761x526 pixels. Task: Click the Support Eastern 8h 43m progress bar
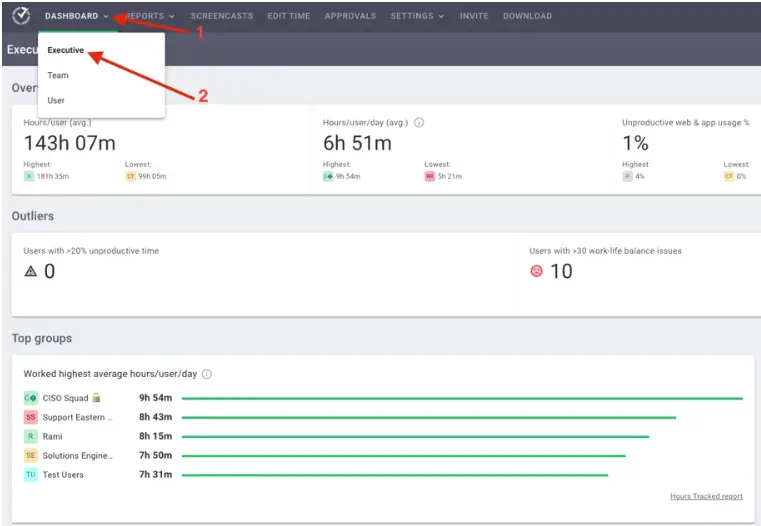pos(429,417)
